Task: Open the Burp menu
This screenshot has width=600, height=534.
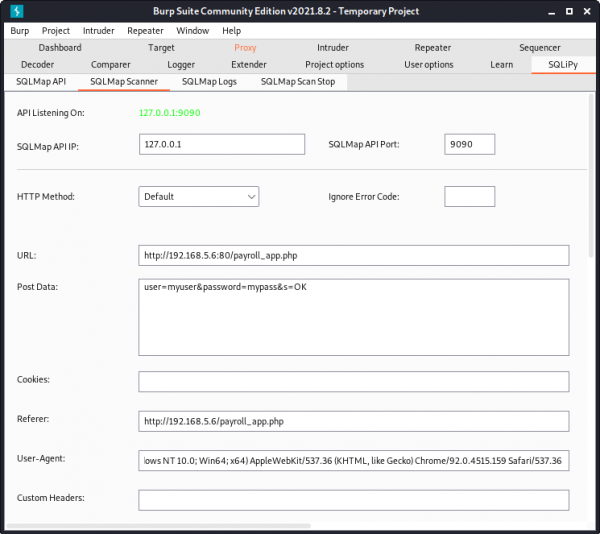Action: 20,31
